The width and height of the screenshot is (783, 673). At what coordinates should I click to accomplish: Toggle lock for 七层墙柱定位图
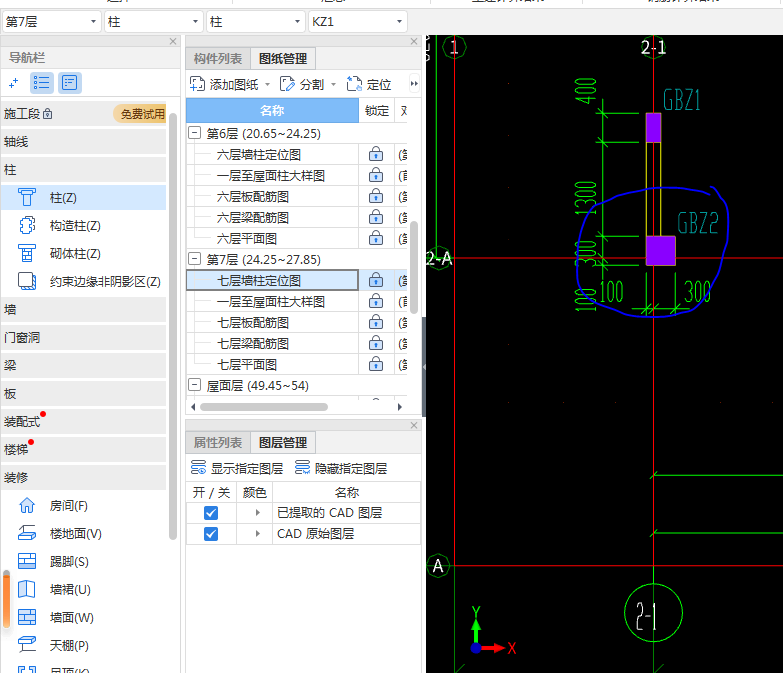tap(376, 280)
